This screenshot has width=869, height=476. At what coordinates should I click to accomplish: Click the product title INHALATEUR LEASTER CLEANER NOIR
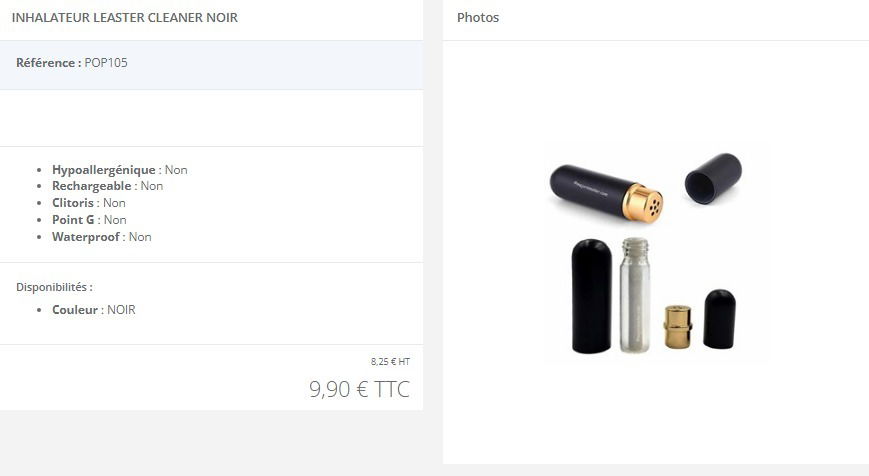coord(125,17)
